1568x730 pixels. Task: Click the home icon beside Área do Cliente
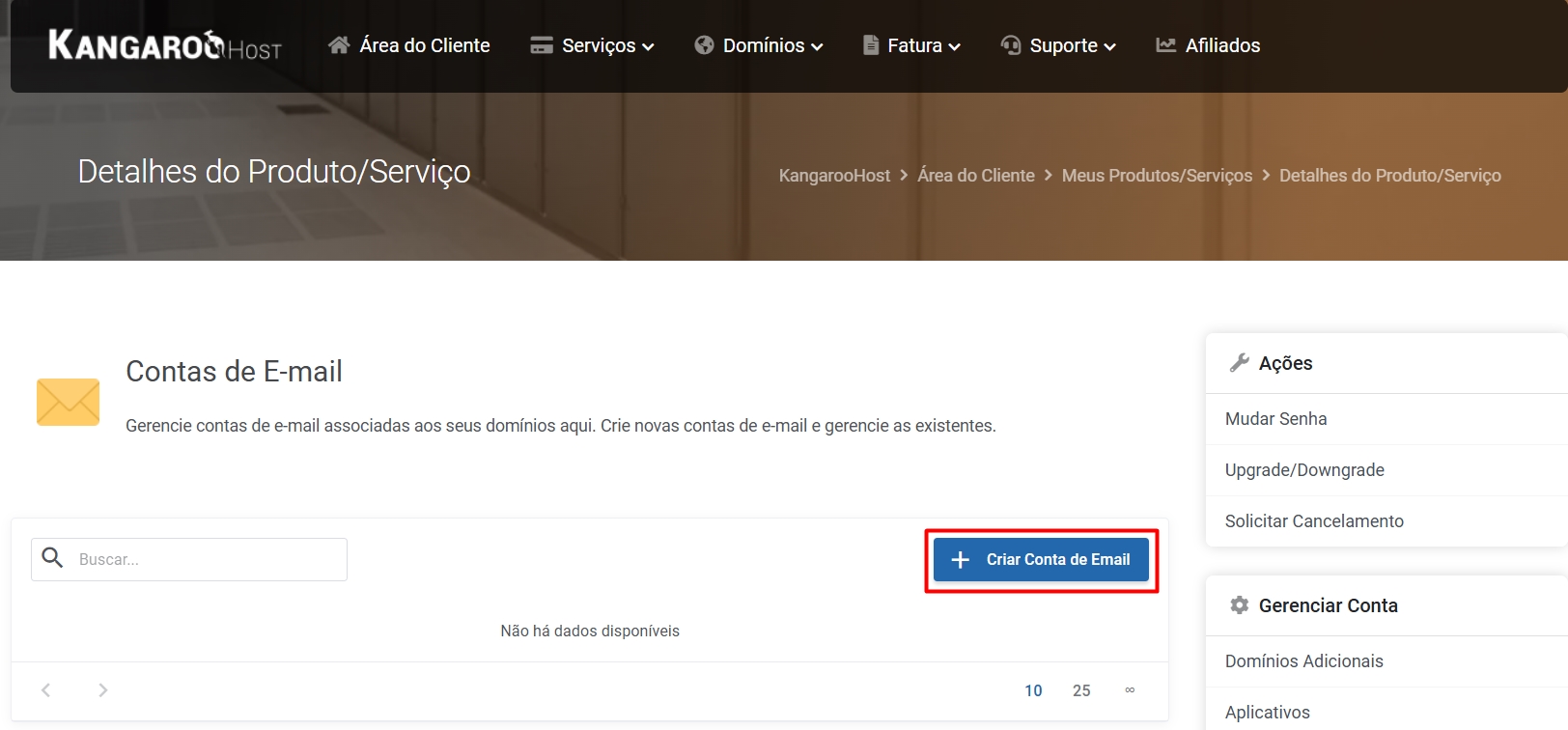(339, 45)
